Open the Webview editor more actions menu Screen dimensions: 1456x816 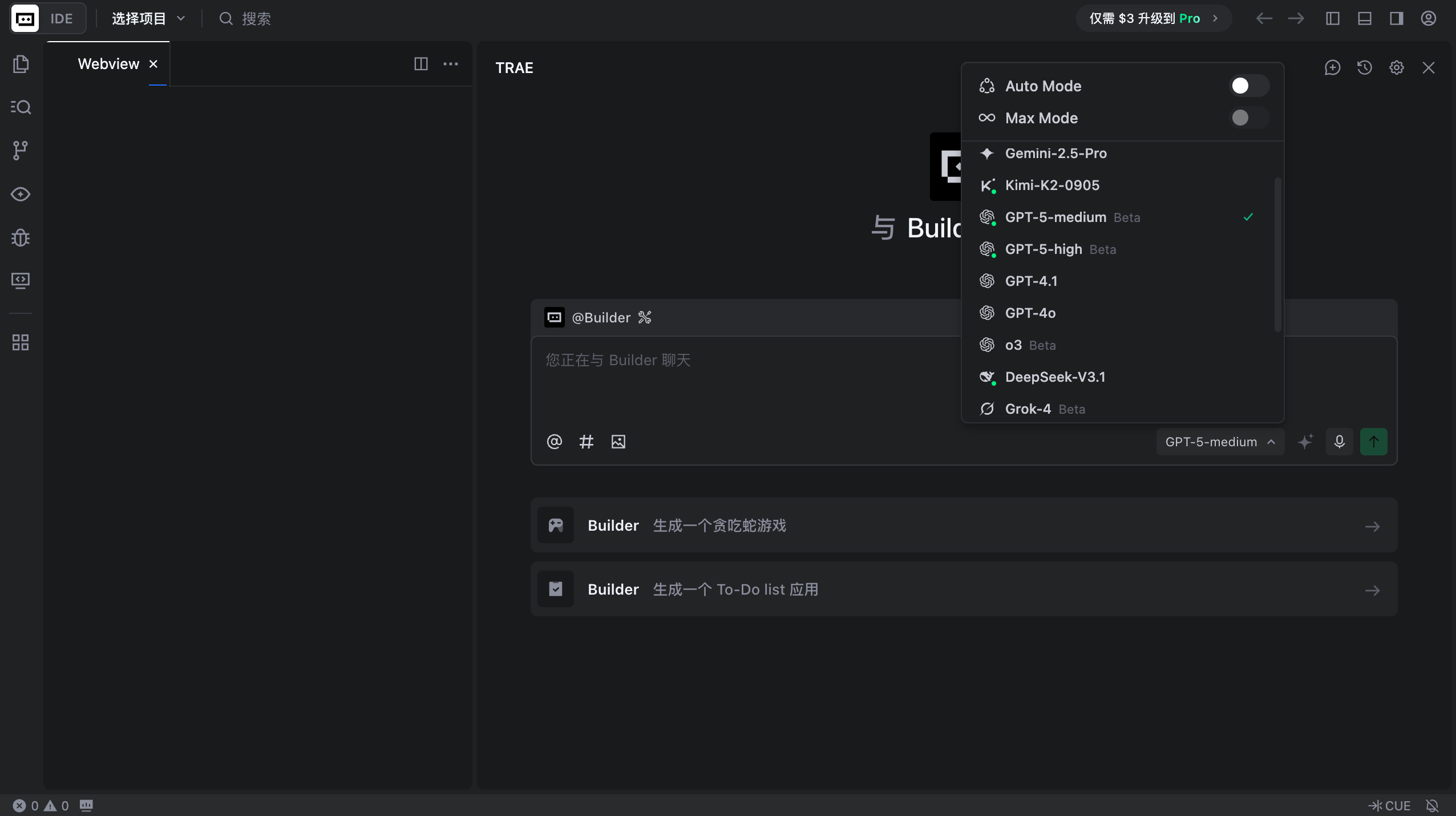pos(451,64)
